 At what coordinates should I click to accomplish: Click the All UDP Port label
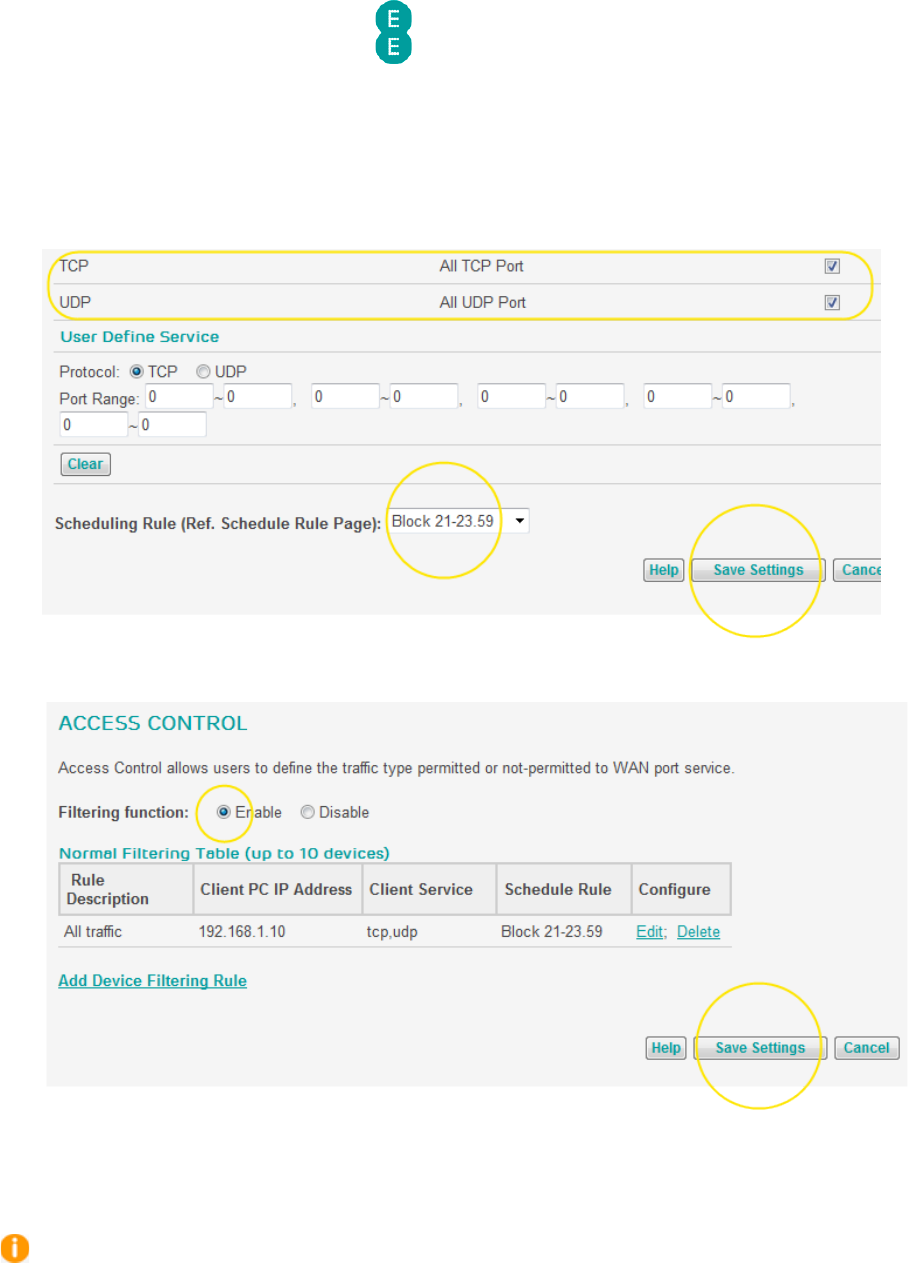483,302
